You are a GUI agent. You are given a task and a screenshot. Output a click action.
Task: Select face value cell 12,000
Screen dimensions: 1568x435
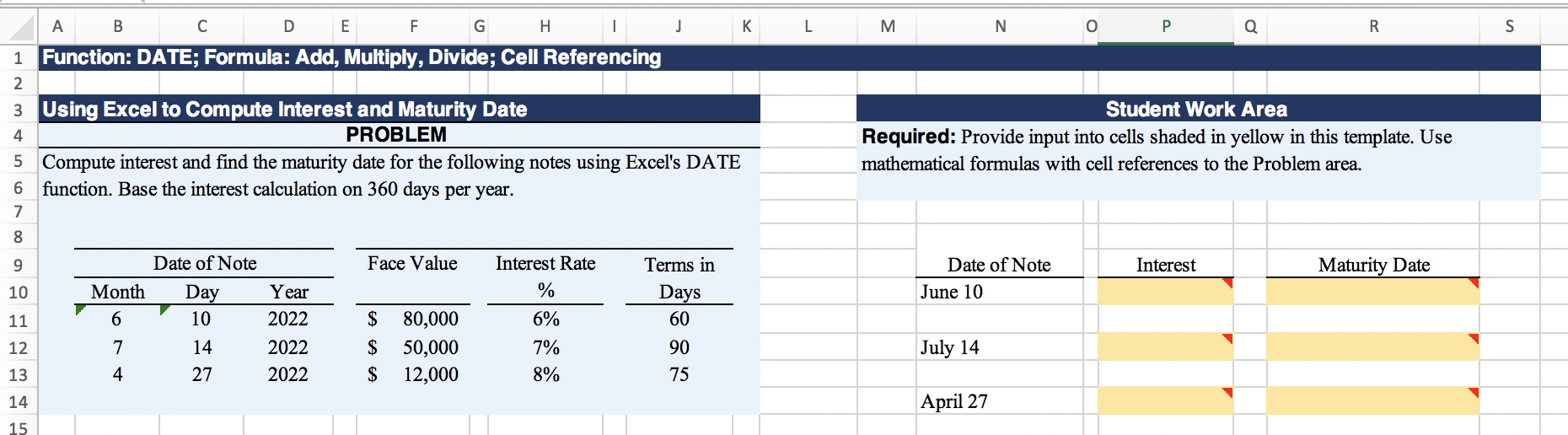(x=413, y=374)
